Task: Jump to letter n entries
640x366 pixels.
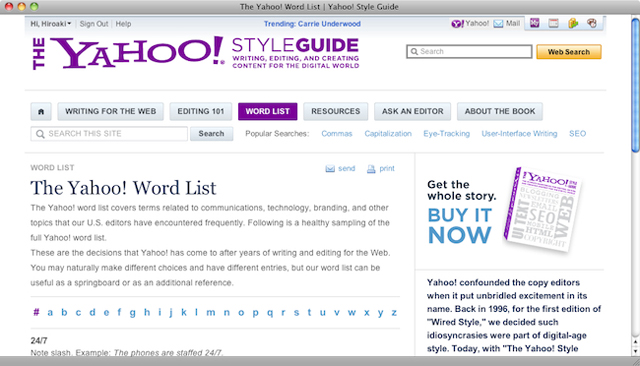Action: click(x=227, y=313)
